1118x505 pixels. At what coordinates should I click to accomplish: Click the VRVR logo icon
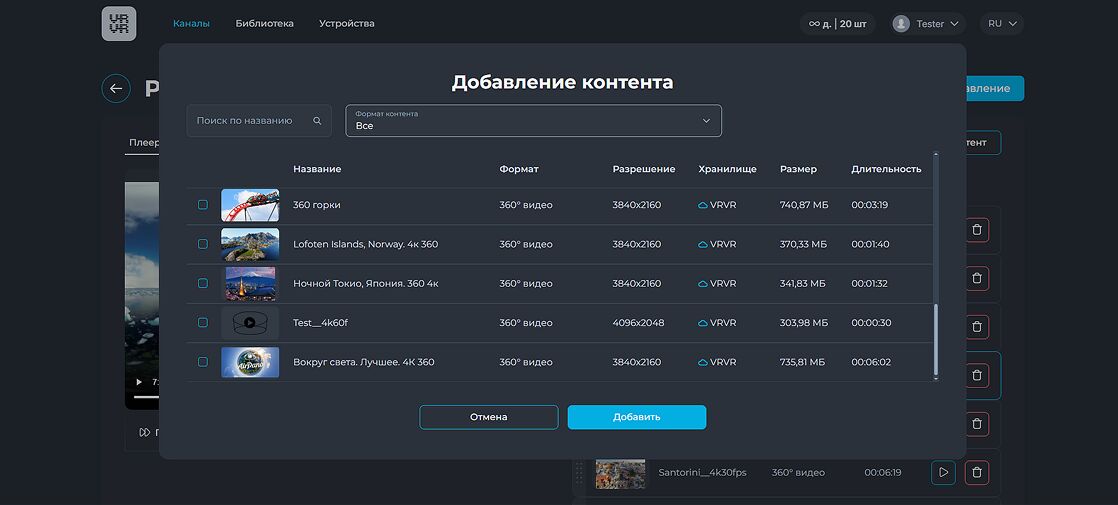(x=119, y=24)
